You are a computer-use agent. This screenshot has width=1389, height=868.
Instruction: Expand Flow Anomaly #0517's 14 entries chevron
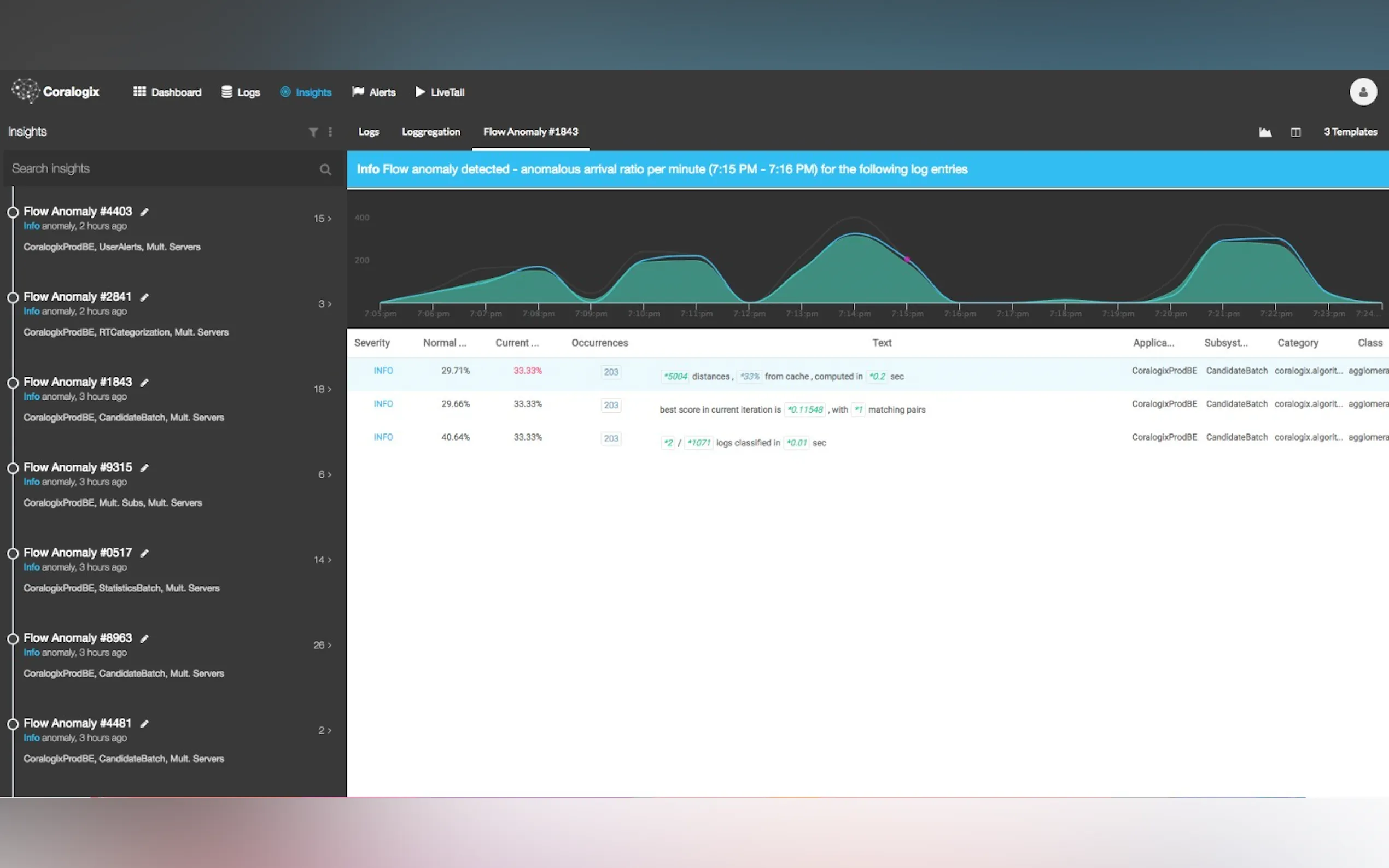point(329,560)
